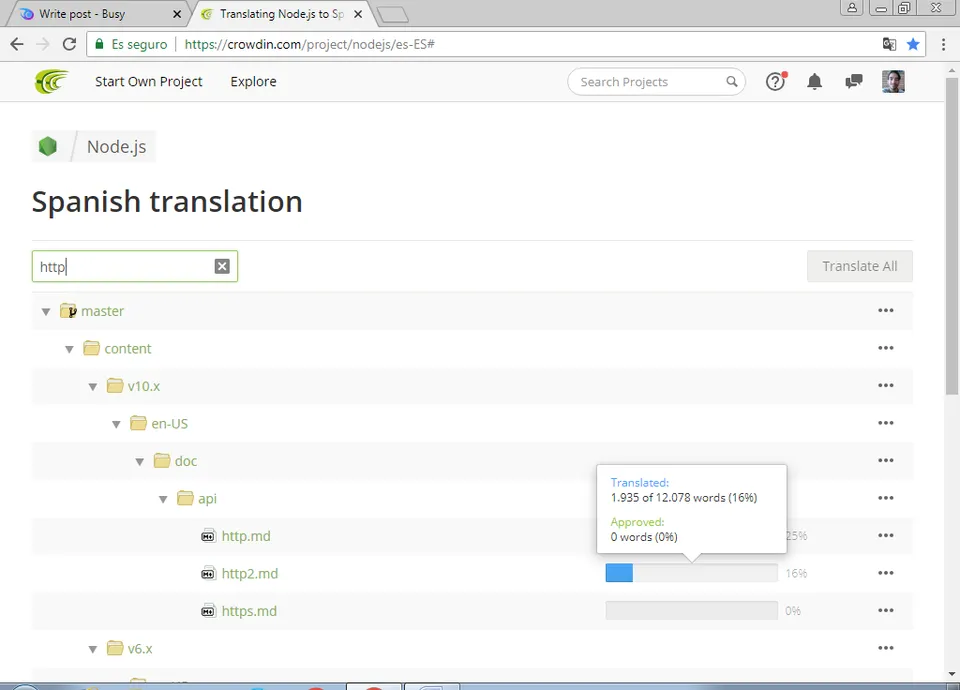The height and width of the screenshot is (690, 960).
Task: Open the http.md file
Action: click(x=246, y=536)
